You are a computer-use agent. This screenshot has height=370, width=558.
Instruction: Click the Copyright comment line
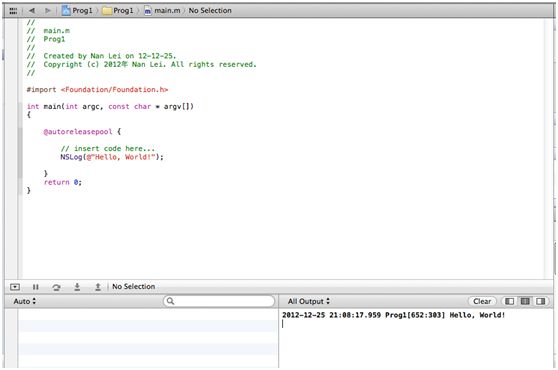pyautogui.click(x=142, y=64)
